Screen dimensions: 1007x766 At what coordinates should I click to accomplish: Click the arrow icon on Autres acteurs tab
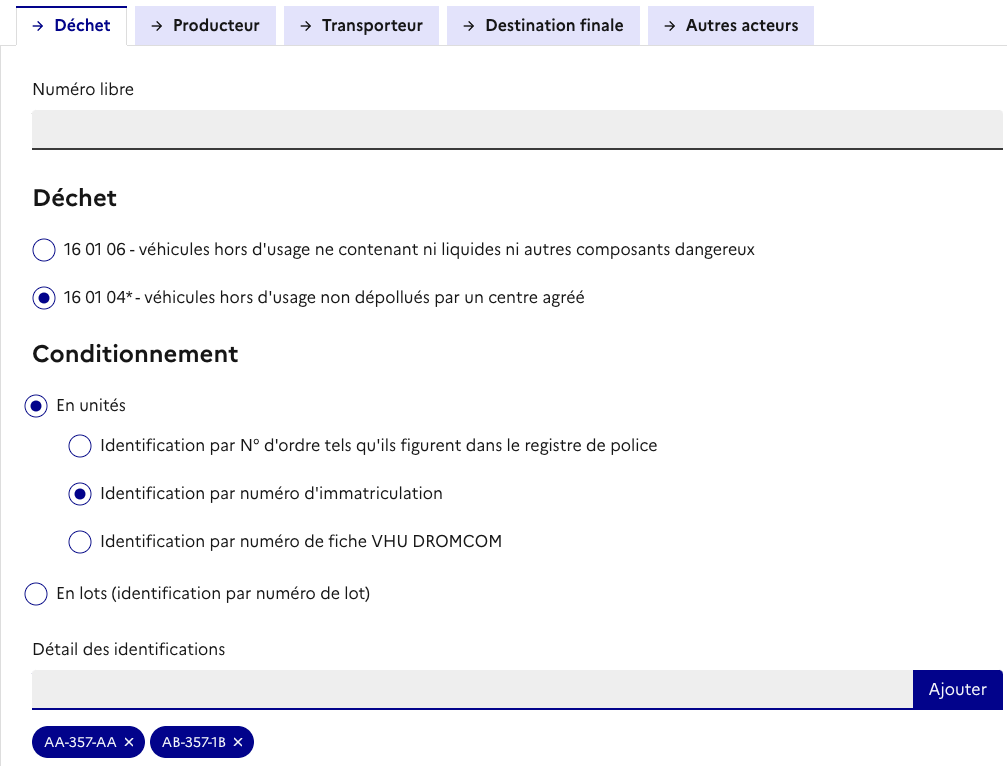(x=670, y=26)
